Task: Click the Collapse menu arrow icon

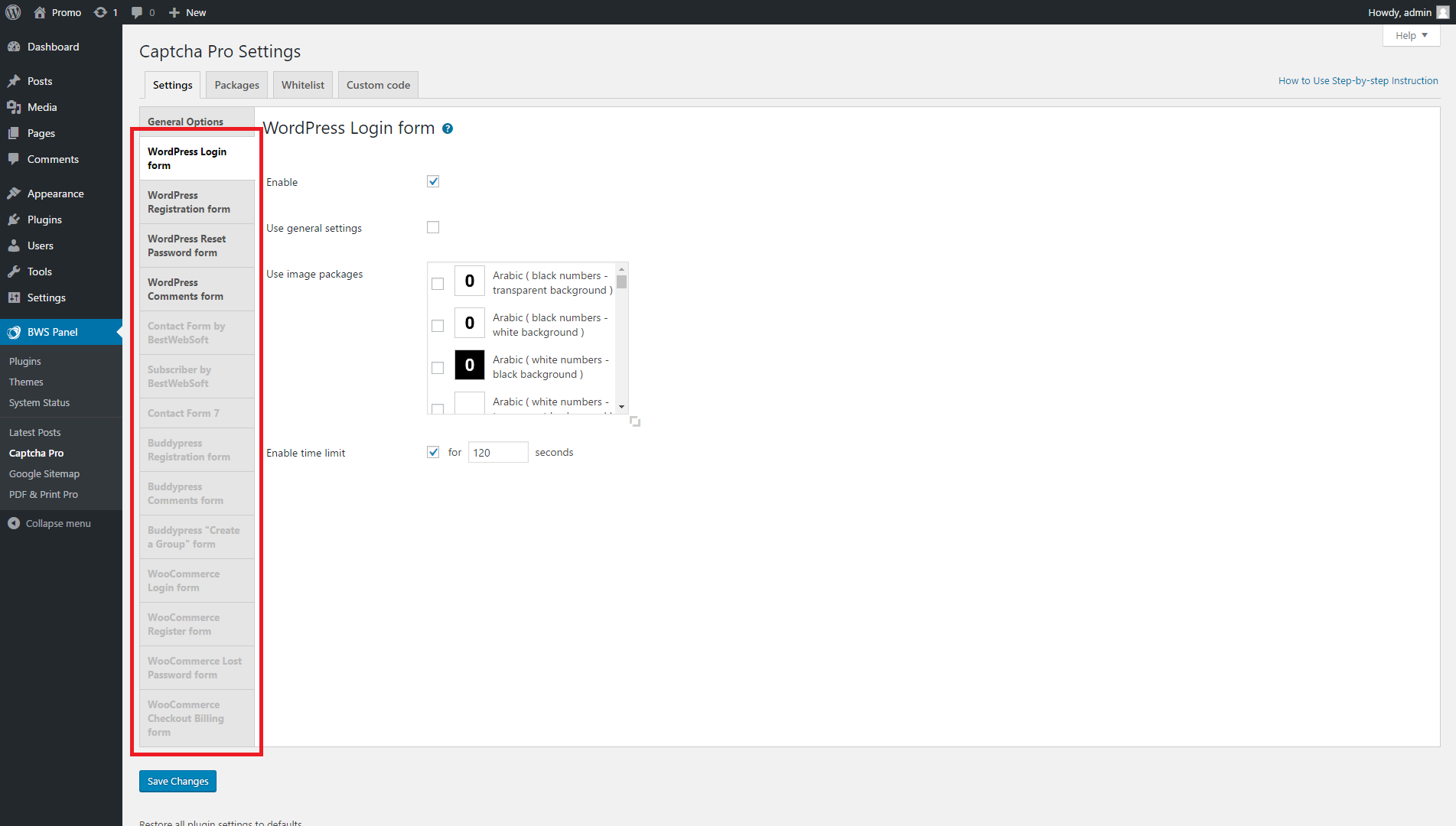Action: coord(14,523)
